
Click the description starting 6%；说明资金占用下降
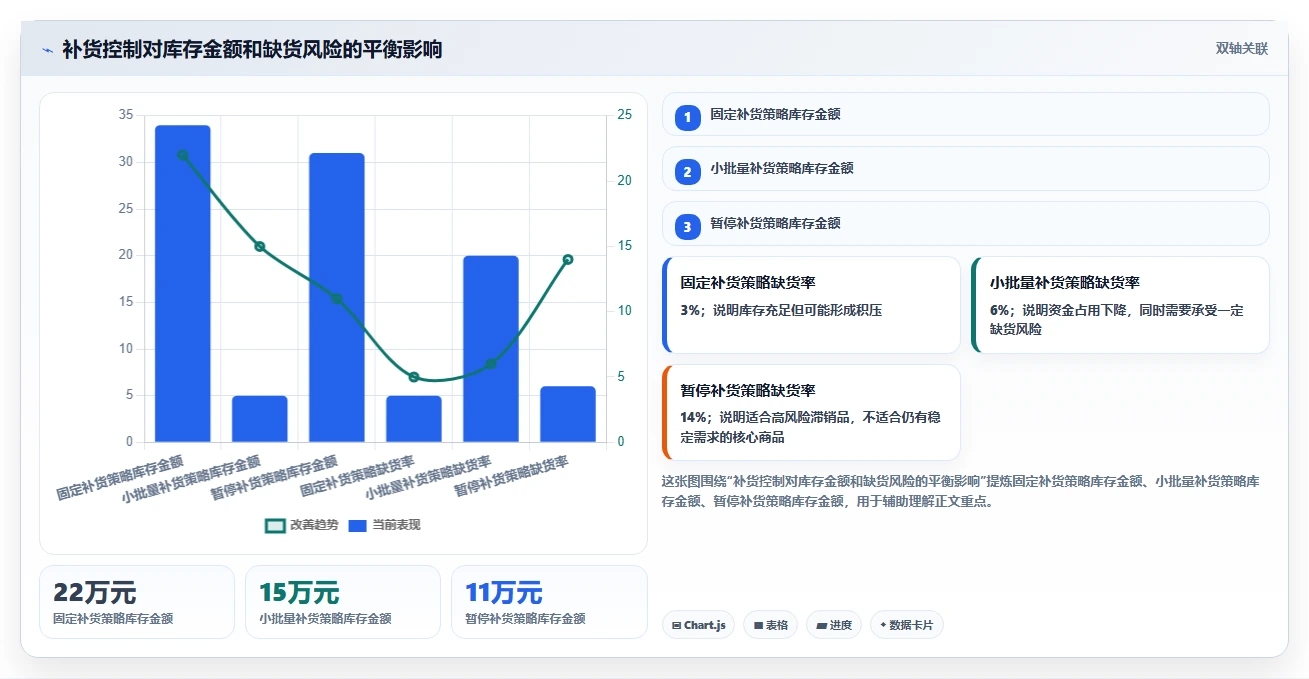tap(1117, 319)
